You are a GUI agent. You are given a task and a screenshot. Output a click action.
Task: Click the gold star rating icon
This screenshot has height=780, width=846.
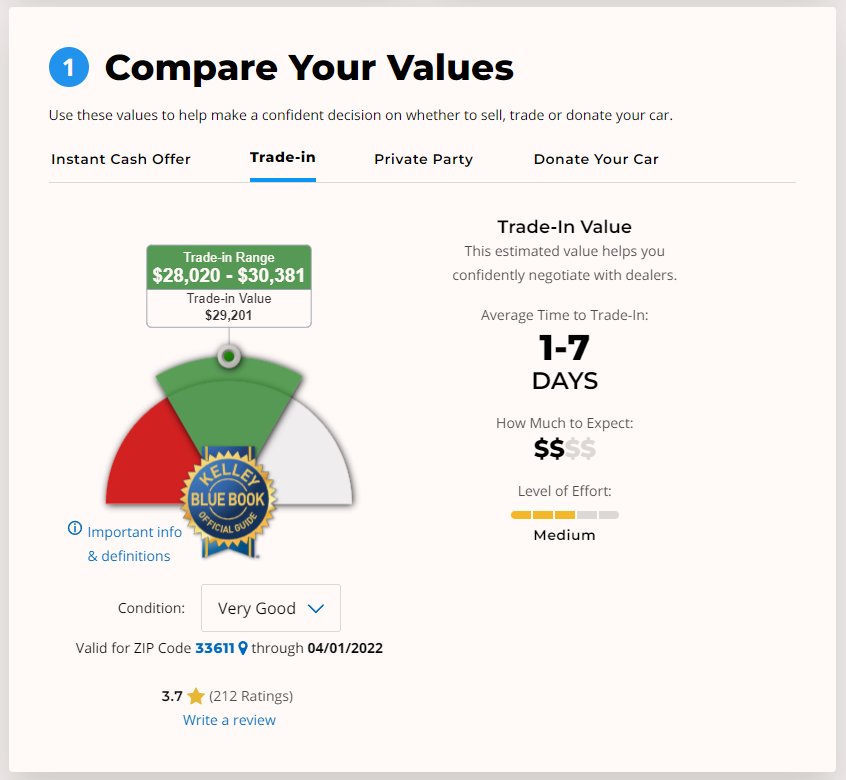pyautogui.click(x=195, y=696)
